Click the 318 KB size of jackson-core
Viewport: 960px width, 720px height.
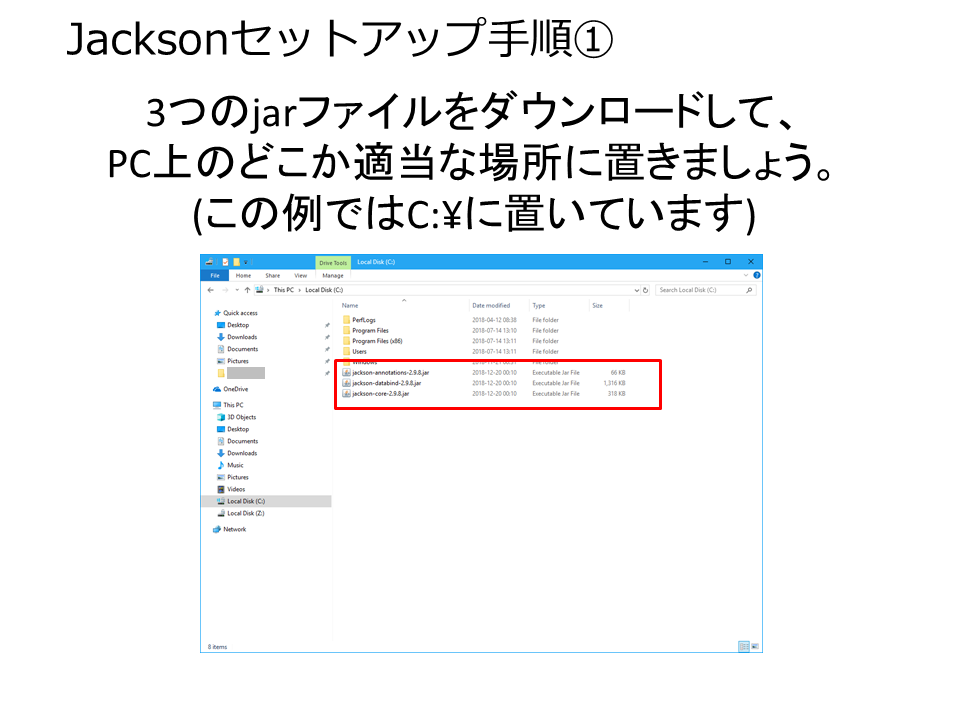click(617, 394)
